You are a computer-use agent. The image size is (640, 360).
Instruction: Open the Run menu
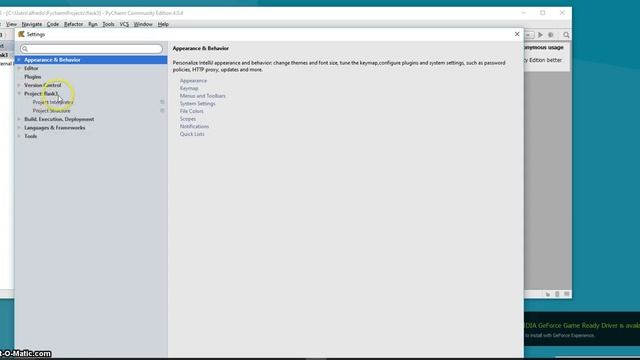pyautogui.click(x=93, y=24)
